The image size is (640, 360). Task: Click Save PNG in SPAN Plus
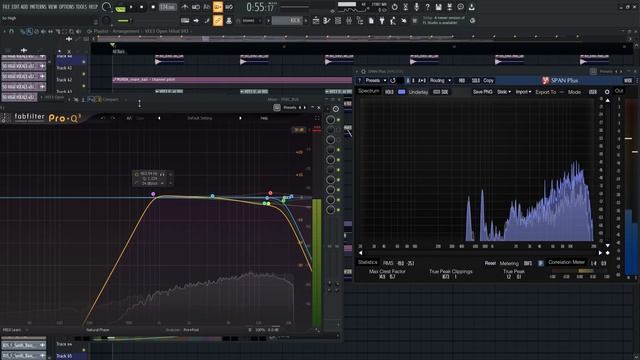482,92
